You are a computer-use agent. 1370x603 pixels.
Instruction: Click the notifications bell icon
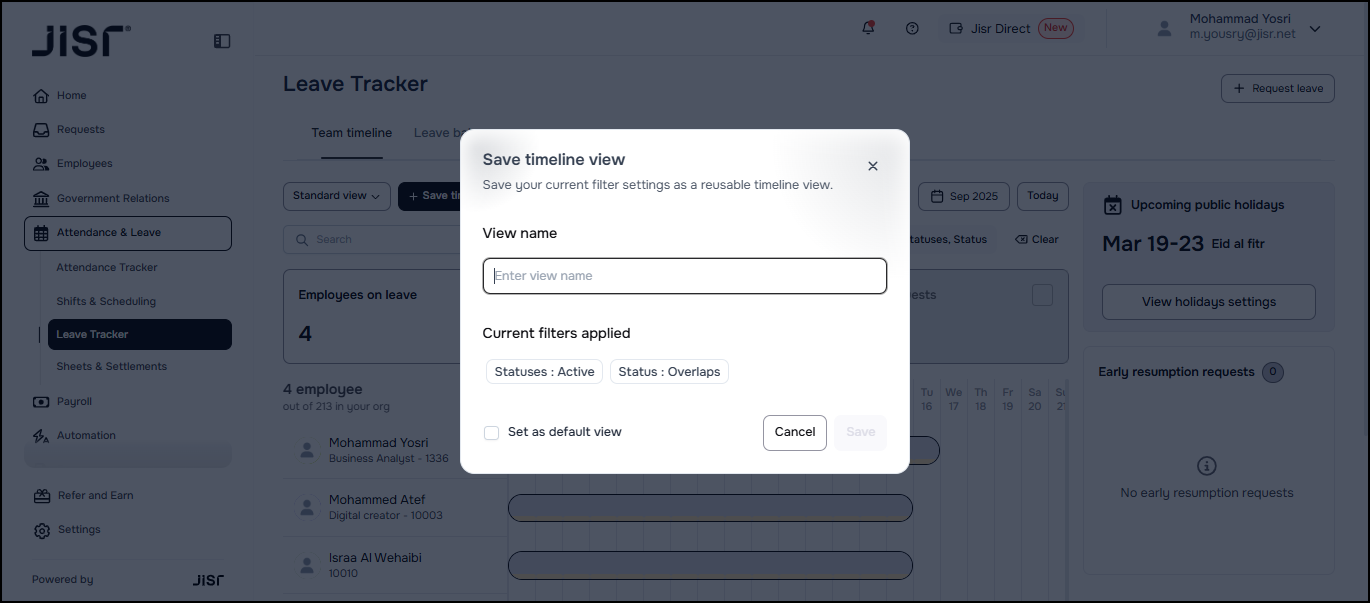tap(868, 28)
